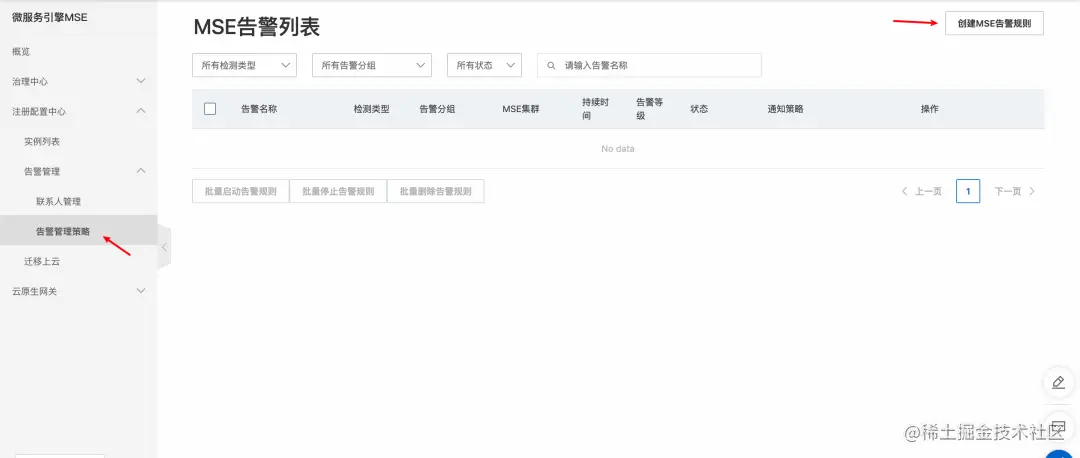Click the 批量停止告警规则 button
The image size is (1080, 458).
[338, 191]
